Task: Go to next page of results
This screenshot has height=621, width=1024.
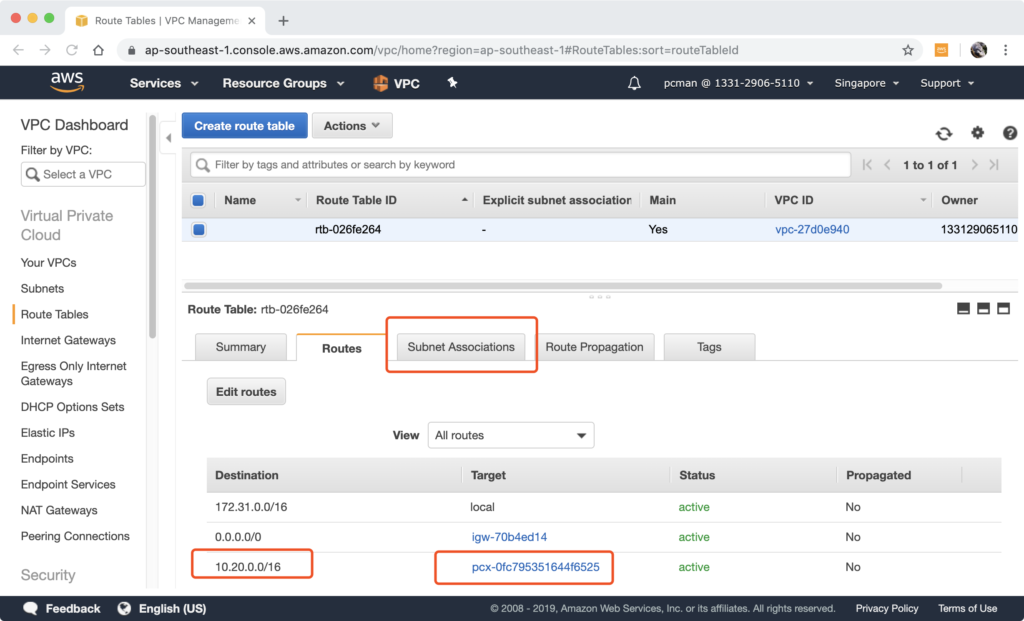Action: tap(974, 165)
